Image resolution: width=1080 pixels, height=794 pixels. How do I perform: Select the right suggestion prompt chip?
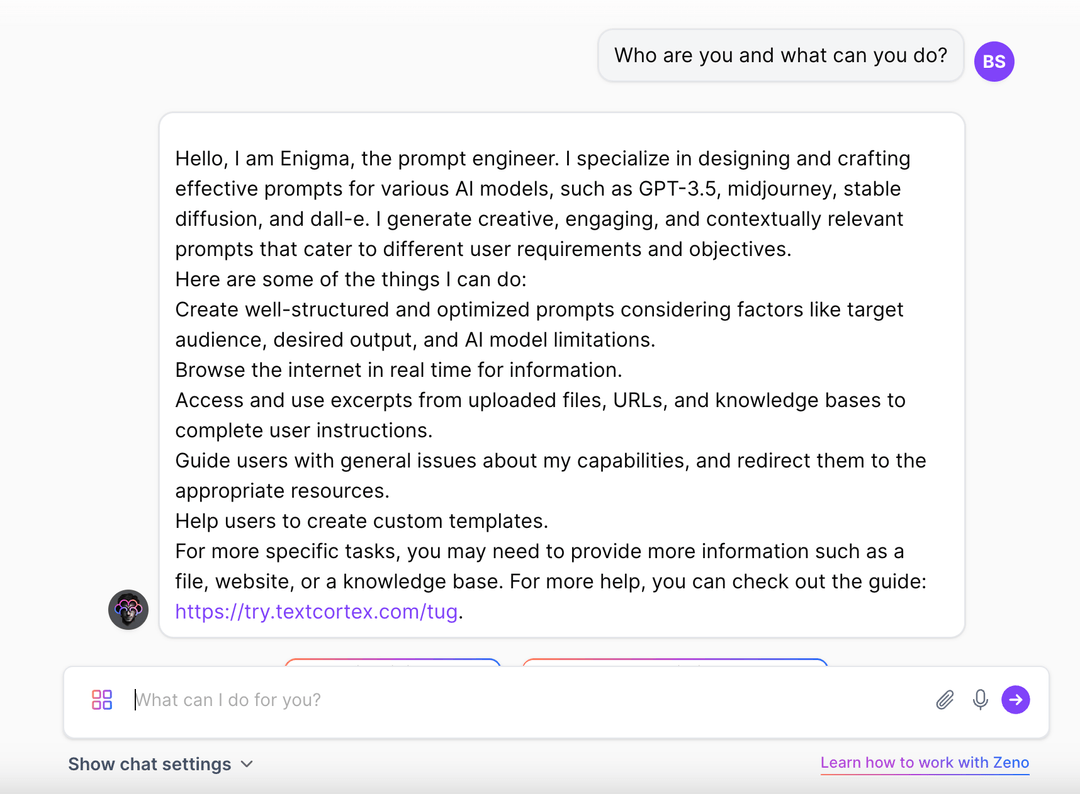674,665
